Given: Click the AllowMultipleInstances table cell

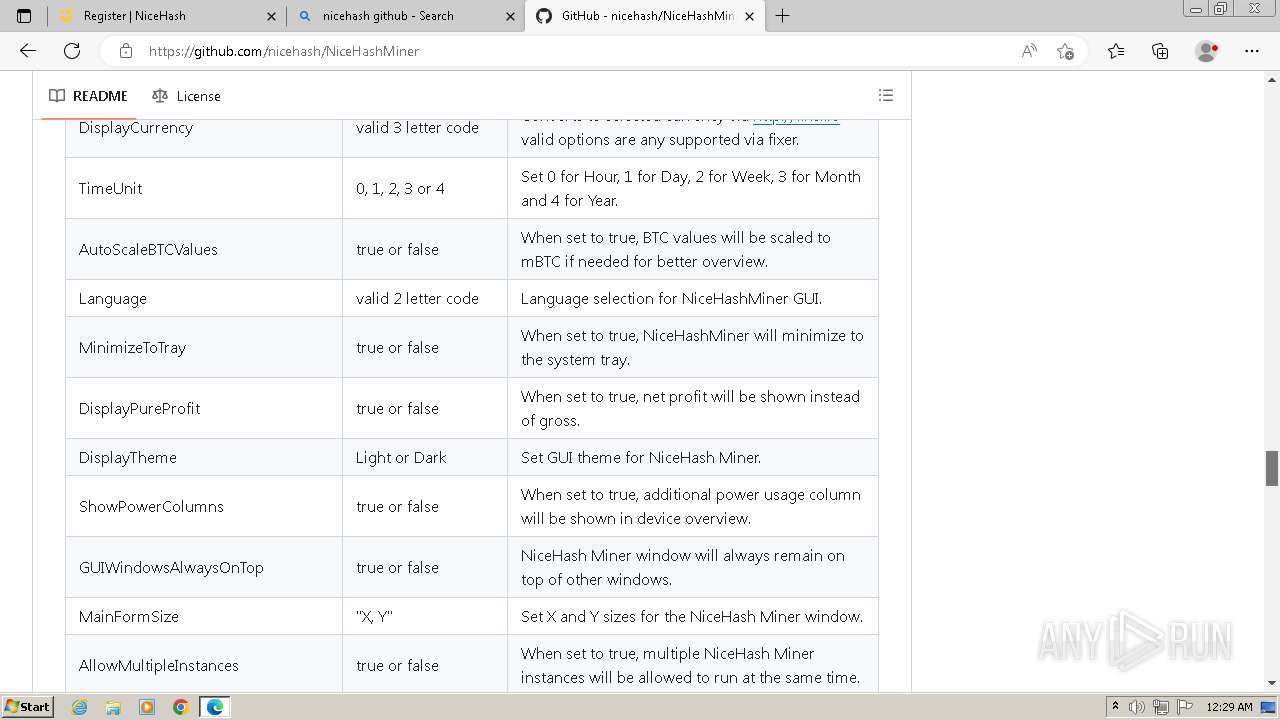Looking at the screenshot, I should [x=204, y=665].
